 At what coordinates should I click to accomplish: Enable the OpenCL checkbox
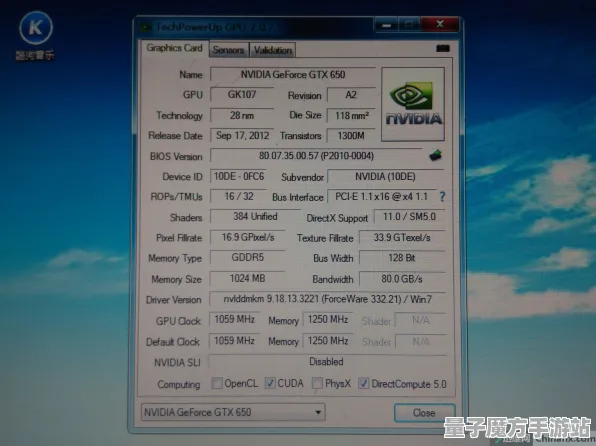(217, 383)
